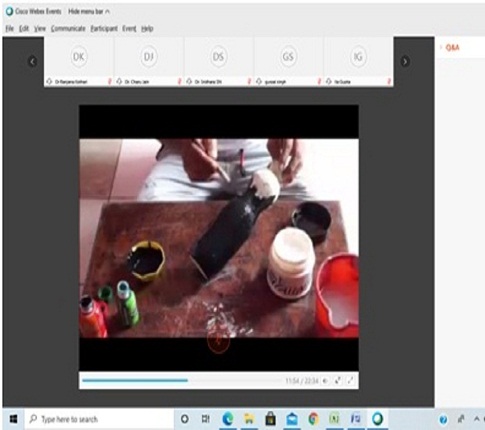Screen dimensions: 485x430
Task: Open the Communicate menu
Action: point(68,29)
